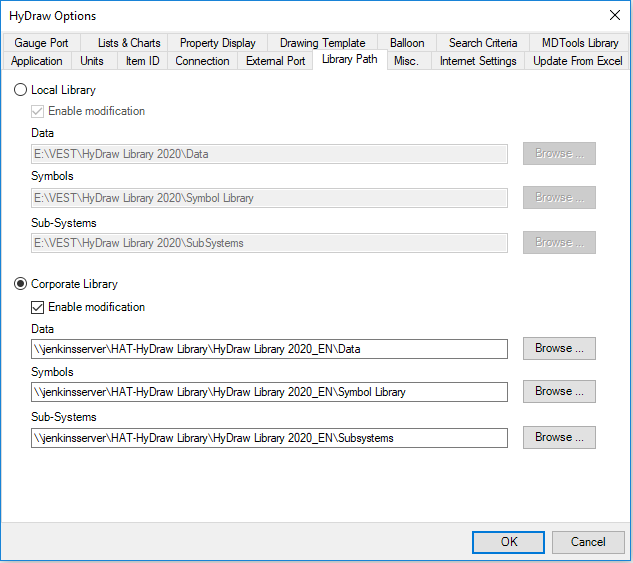Switch to the Search Criteria tab
Image resolution: width=633 pixels, height=563 pixels.
click(x=483, y=43)
